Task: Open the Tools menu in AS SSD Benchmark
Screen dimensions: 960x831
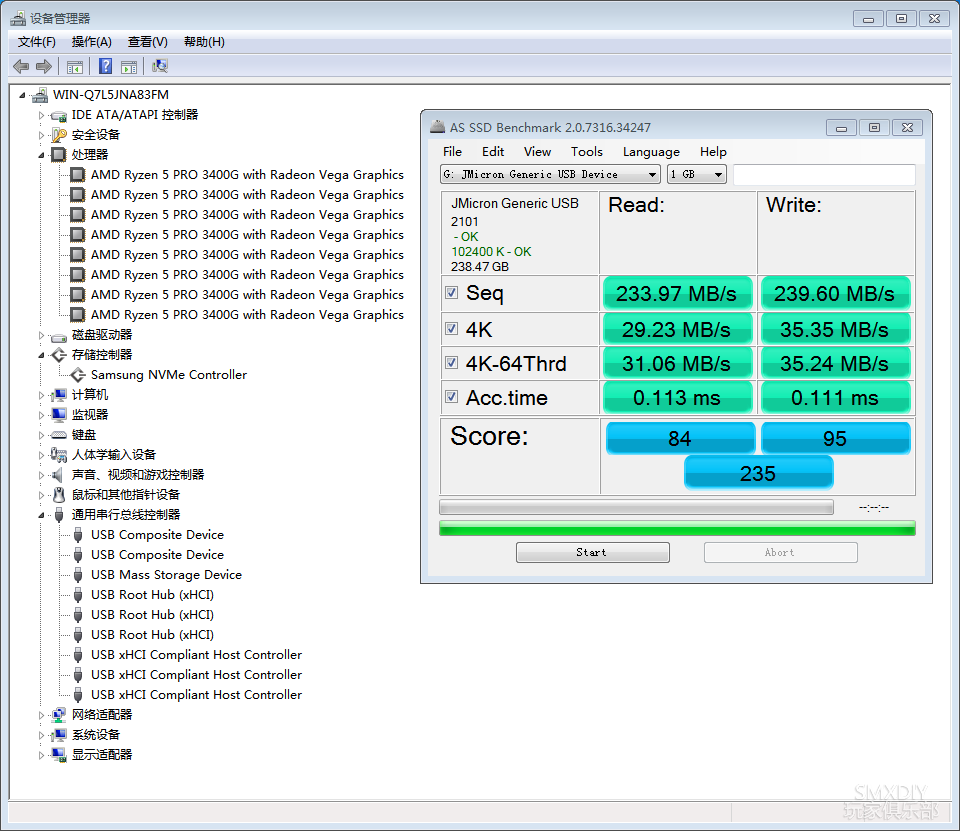Action: pyautogui.click(x=587, y=152)
